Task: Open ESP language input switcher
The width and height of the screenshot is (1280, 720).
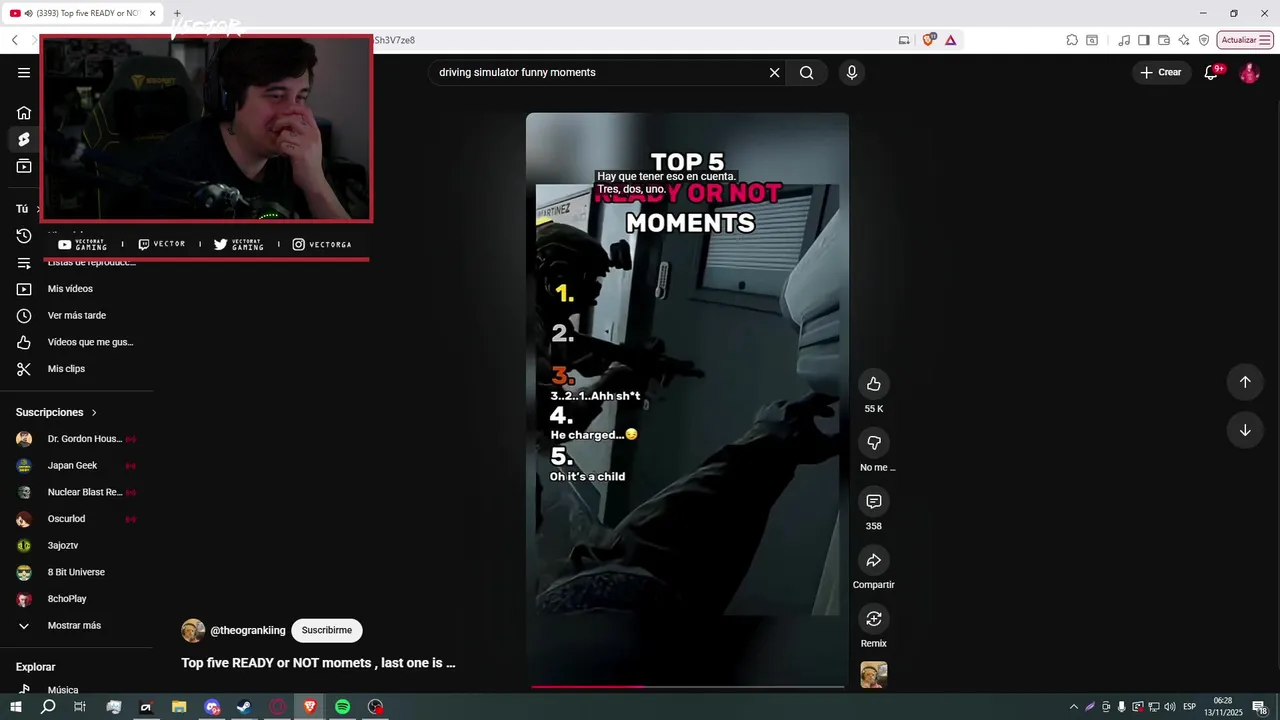Action: (x=1189, y=707)
